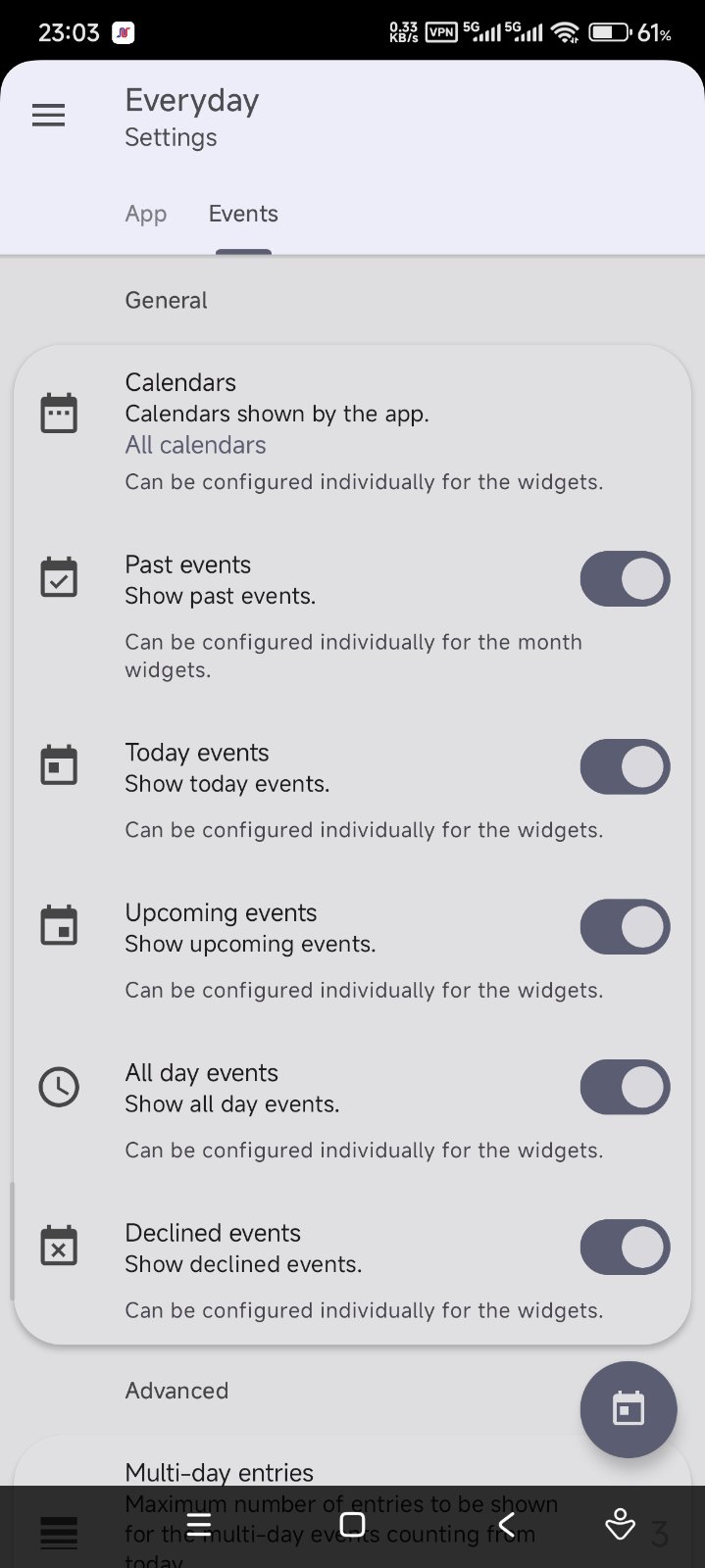
Task: Tap the Today events calendar icon
Action: click(59, 765)
